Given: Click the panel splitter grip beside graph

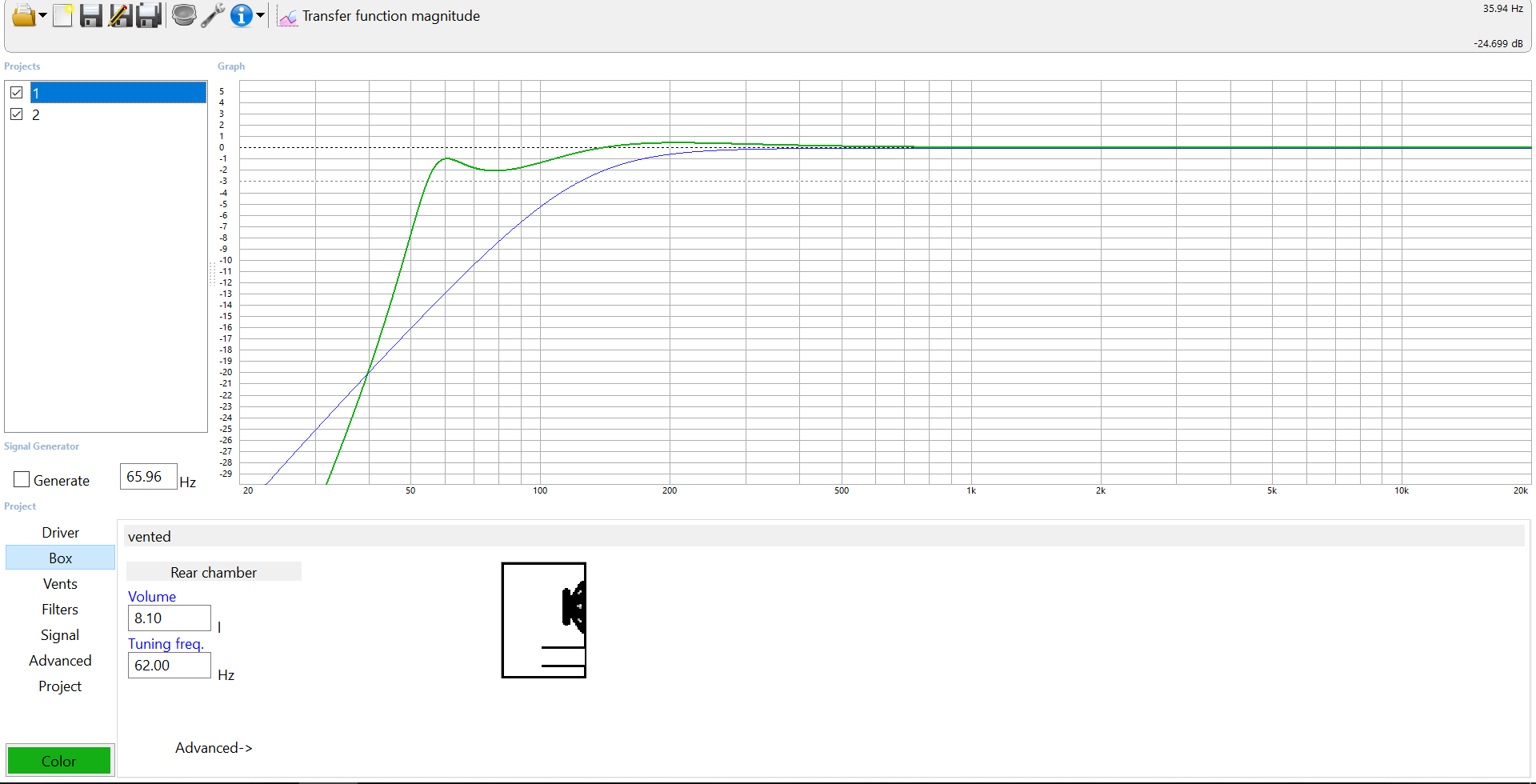Looking at the screenshot, I should pos(212,274).
